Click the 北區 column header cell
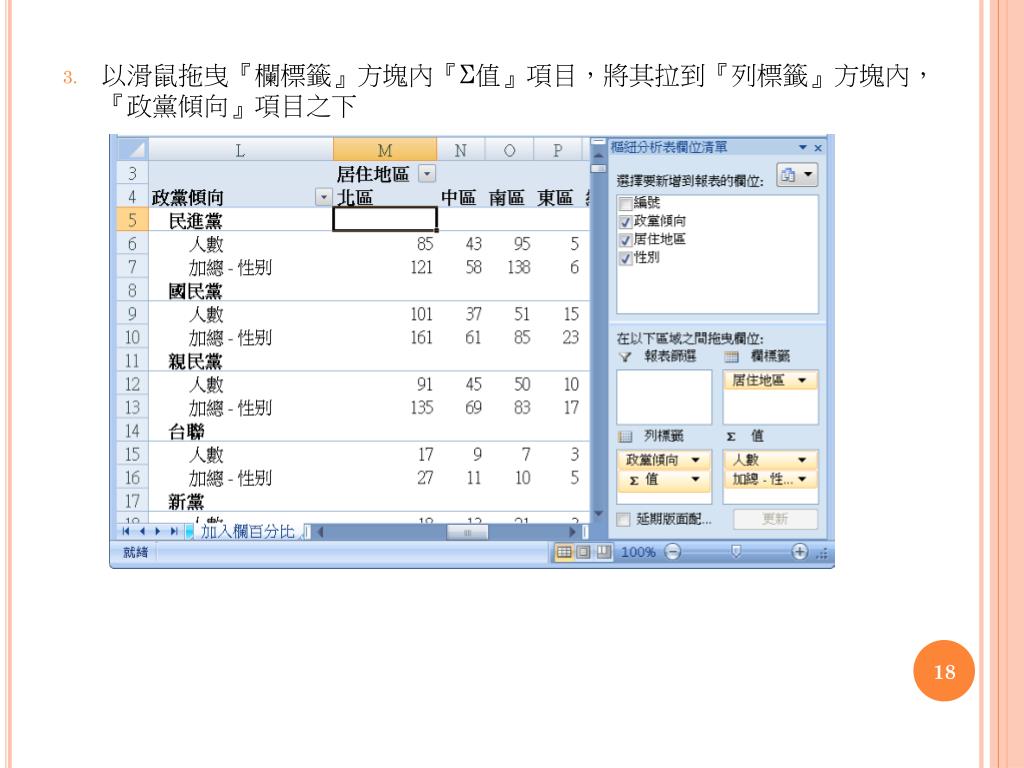This screenshot has height=768, width=1024. [355, 197]
